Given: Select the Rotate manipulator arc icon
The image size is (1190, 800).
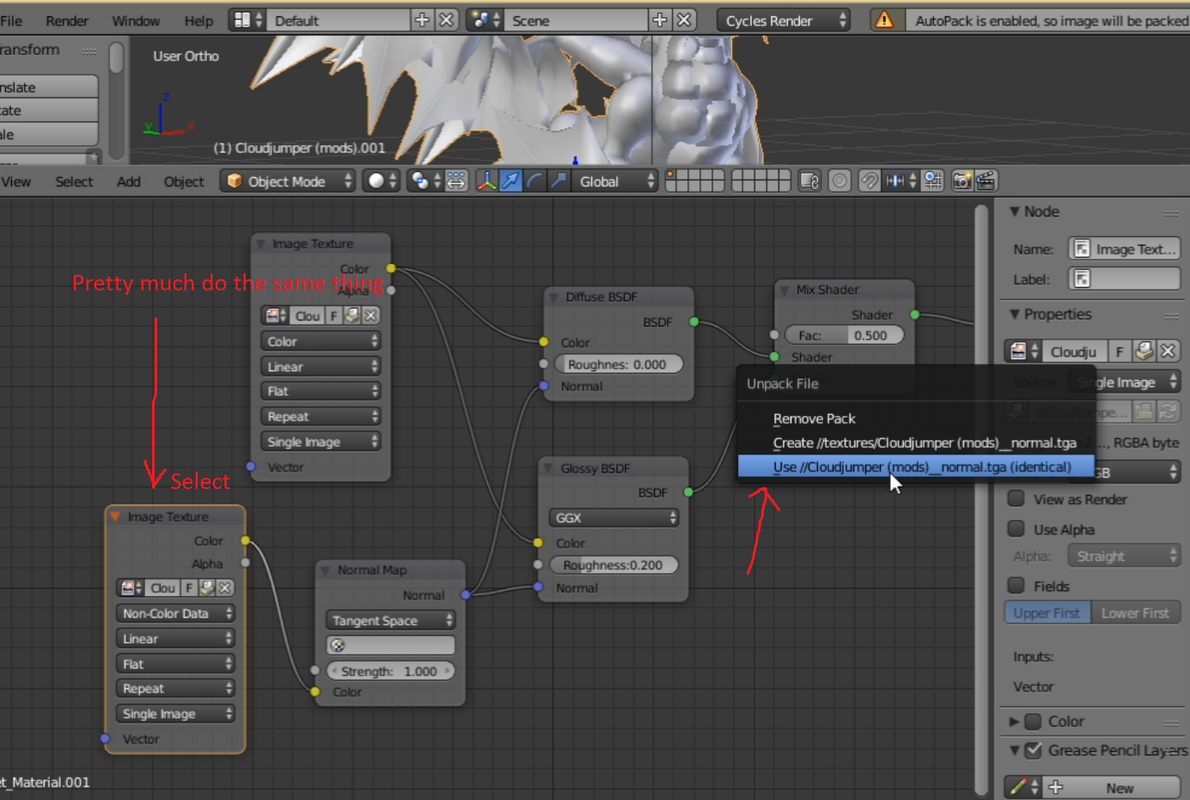Looking at the screenshot, I should pos(534,181).
